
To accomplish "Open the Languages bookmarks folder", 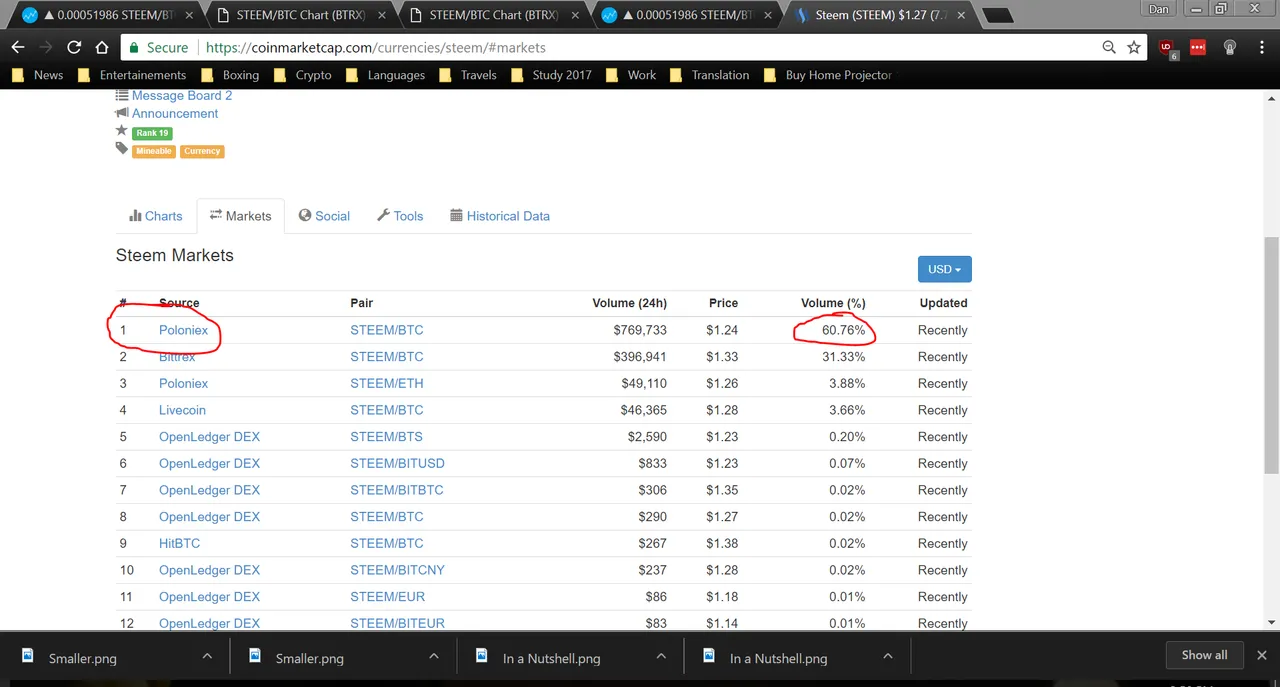I will pyautogui.click(x=385, y=75).
